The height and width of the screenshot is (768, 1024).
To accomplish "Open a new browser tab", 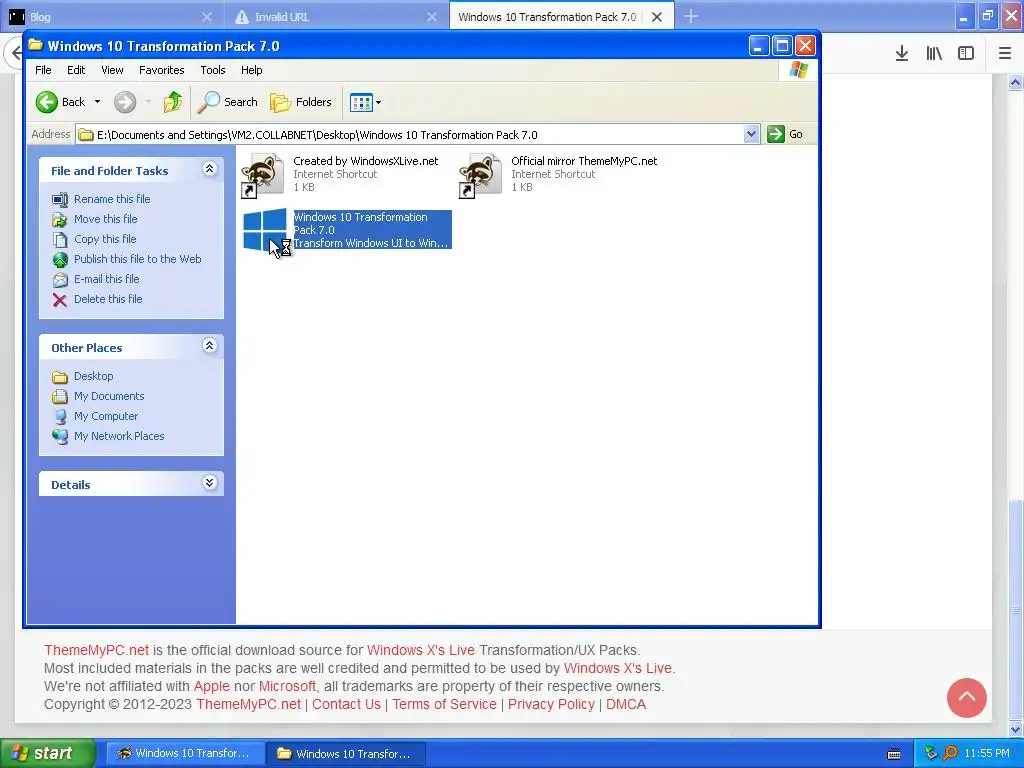I will point(691,16).
